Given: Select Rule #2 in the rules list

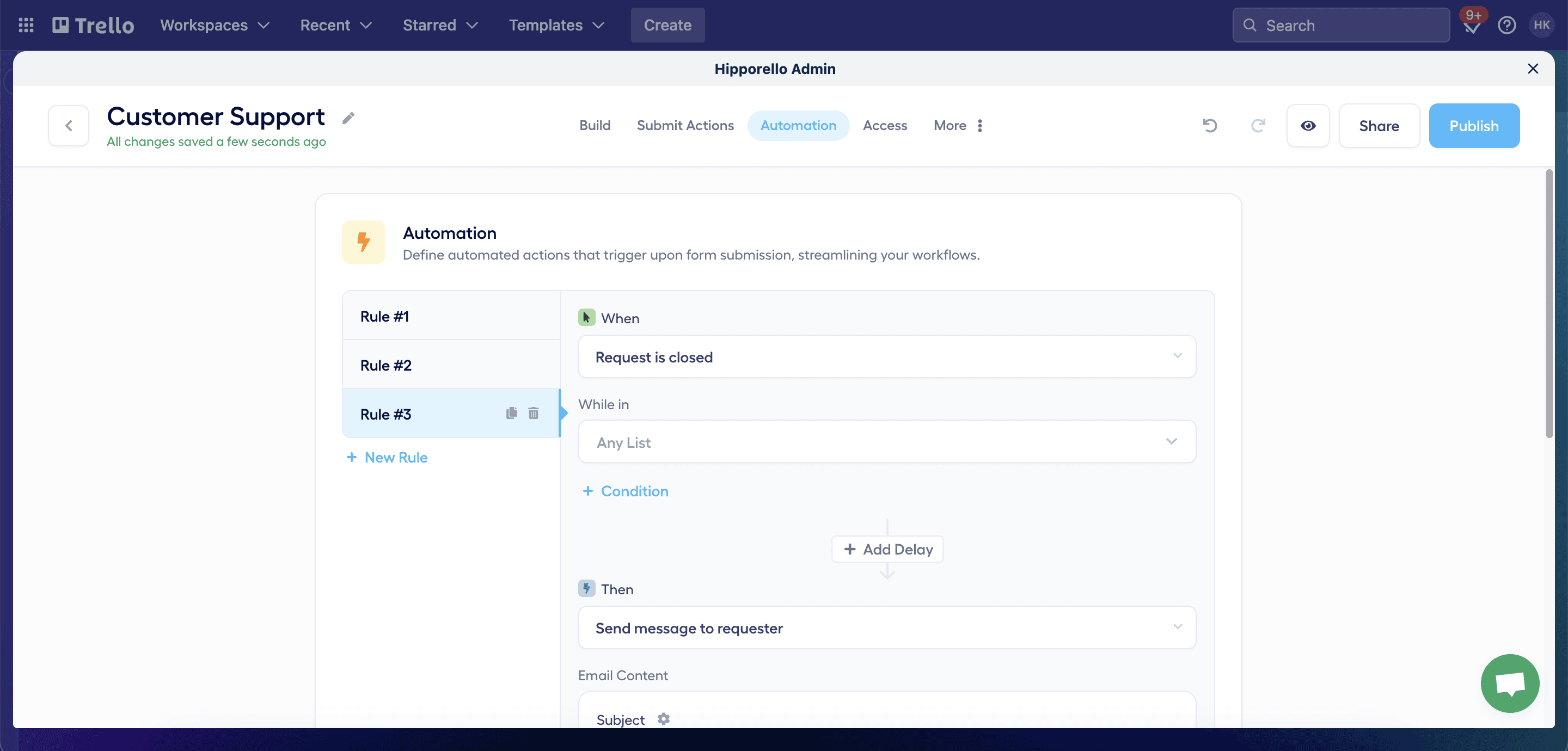Looking at the screenshot, I should tap(451, 365).
